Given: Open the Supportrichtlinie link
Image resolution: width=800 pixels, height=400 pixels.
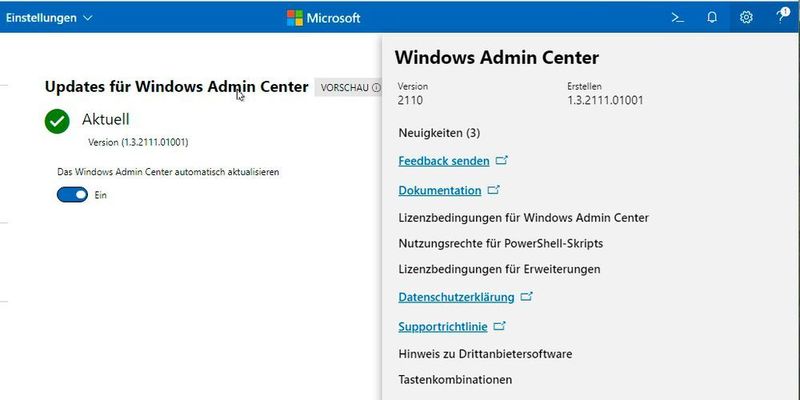Looking at the screenshot, I should [x=443, y=327].
